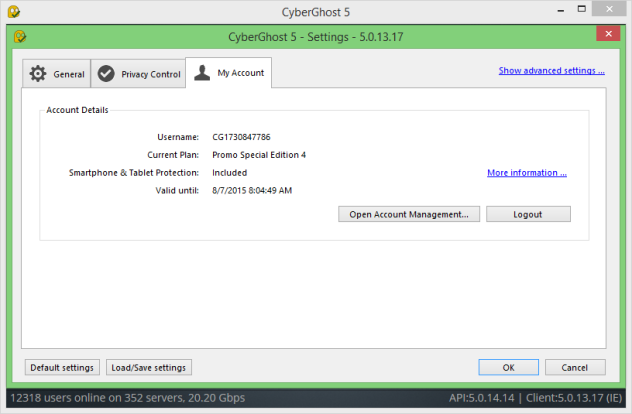Image resolution: width=632 pixels, height=414 pixels.
Task: Restore Default settings
Action: pyautogui.click(x=62, y=368)
